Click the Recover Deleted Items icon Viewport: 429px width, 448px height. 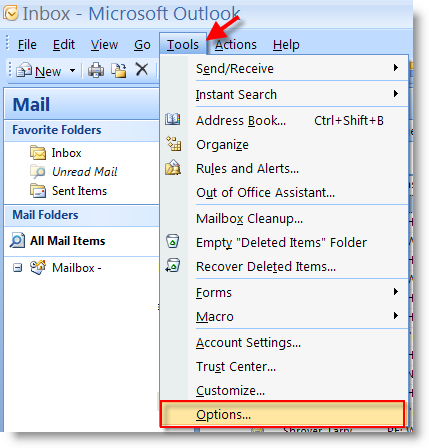[x=173, y=265]
